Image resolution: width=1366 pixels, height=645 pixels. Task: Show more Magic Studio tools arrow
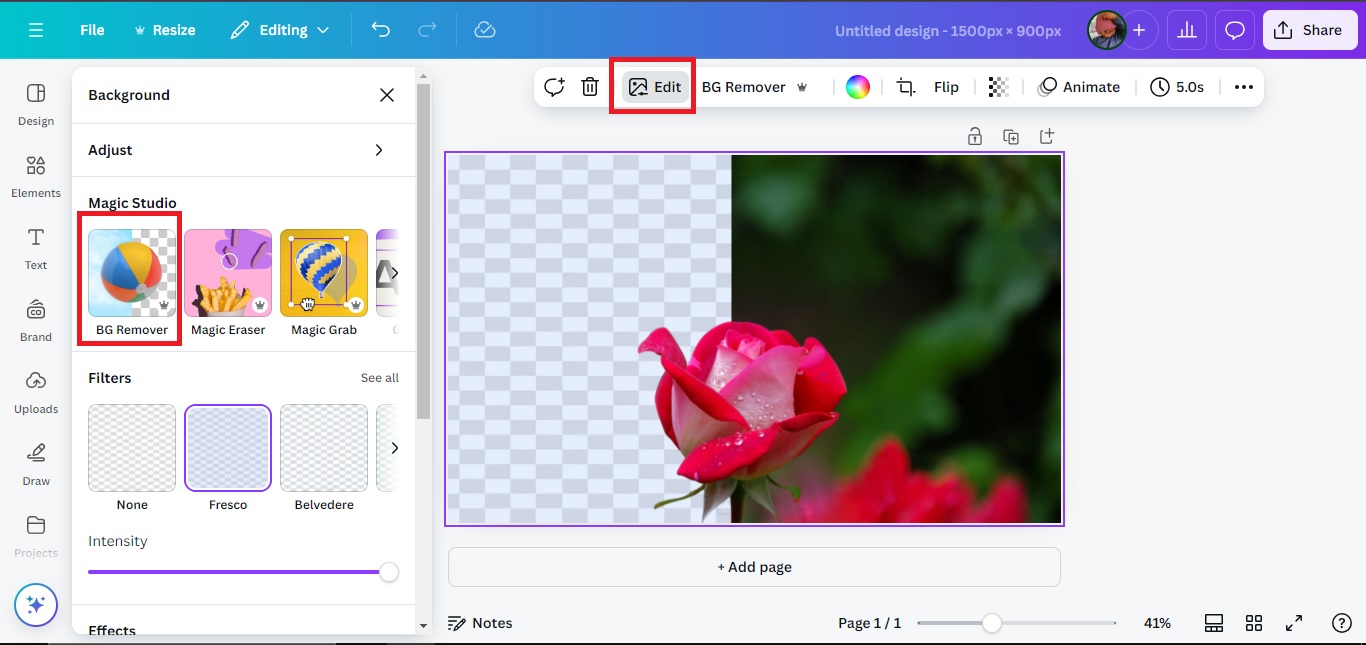[395, 273]
